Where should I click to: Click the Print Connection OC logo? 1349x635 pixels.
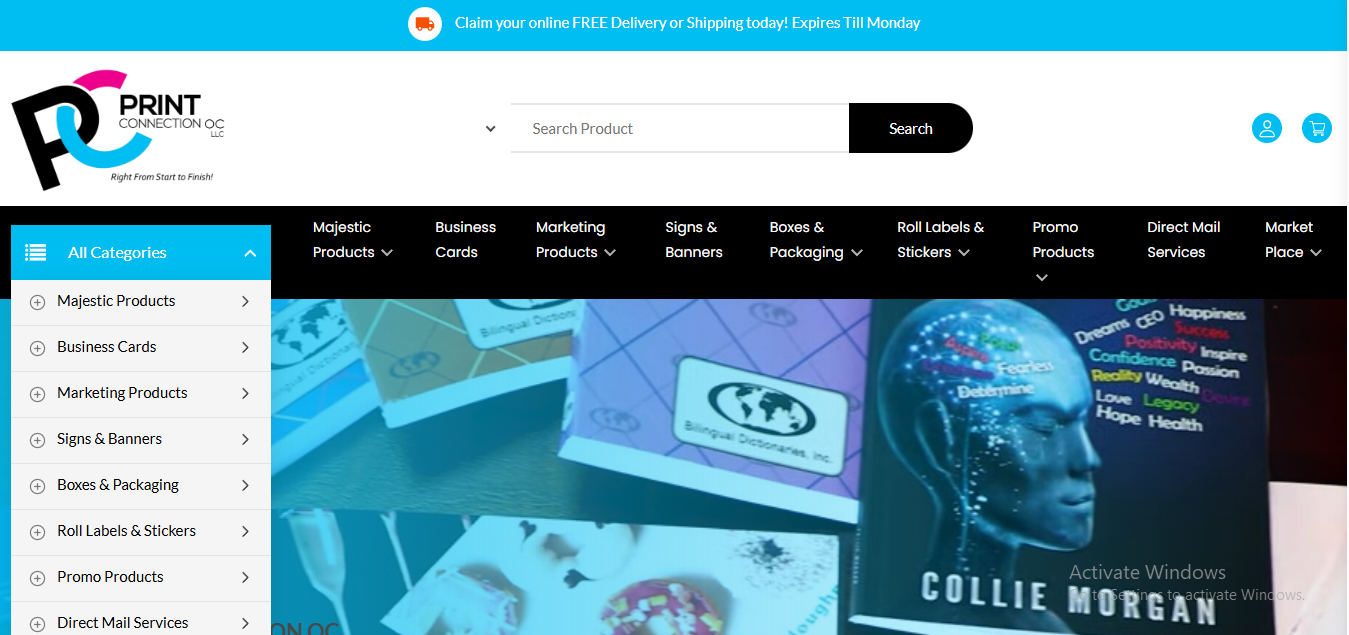[118, 129]
